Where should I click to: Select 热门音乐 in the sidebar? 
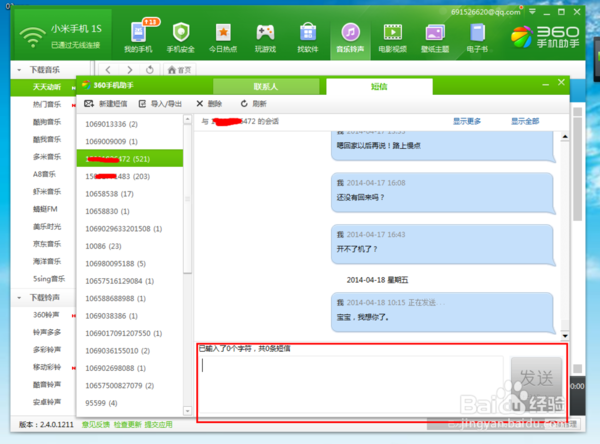pyautogui.click(x=47, y=104)
